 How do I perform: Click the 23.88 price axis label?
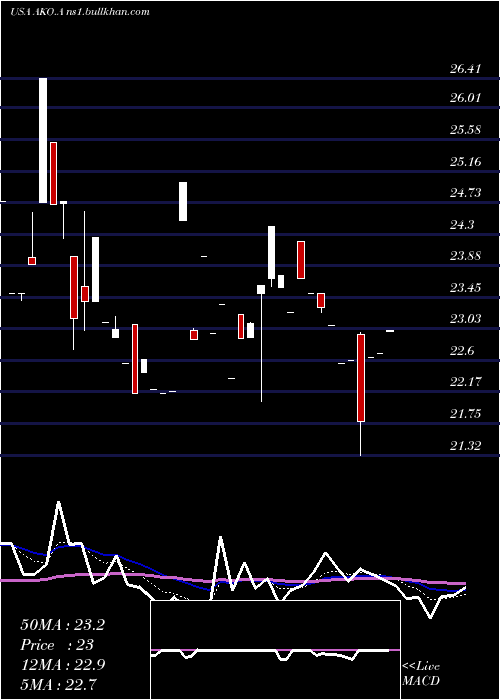tap(466, 256)
